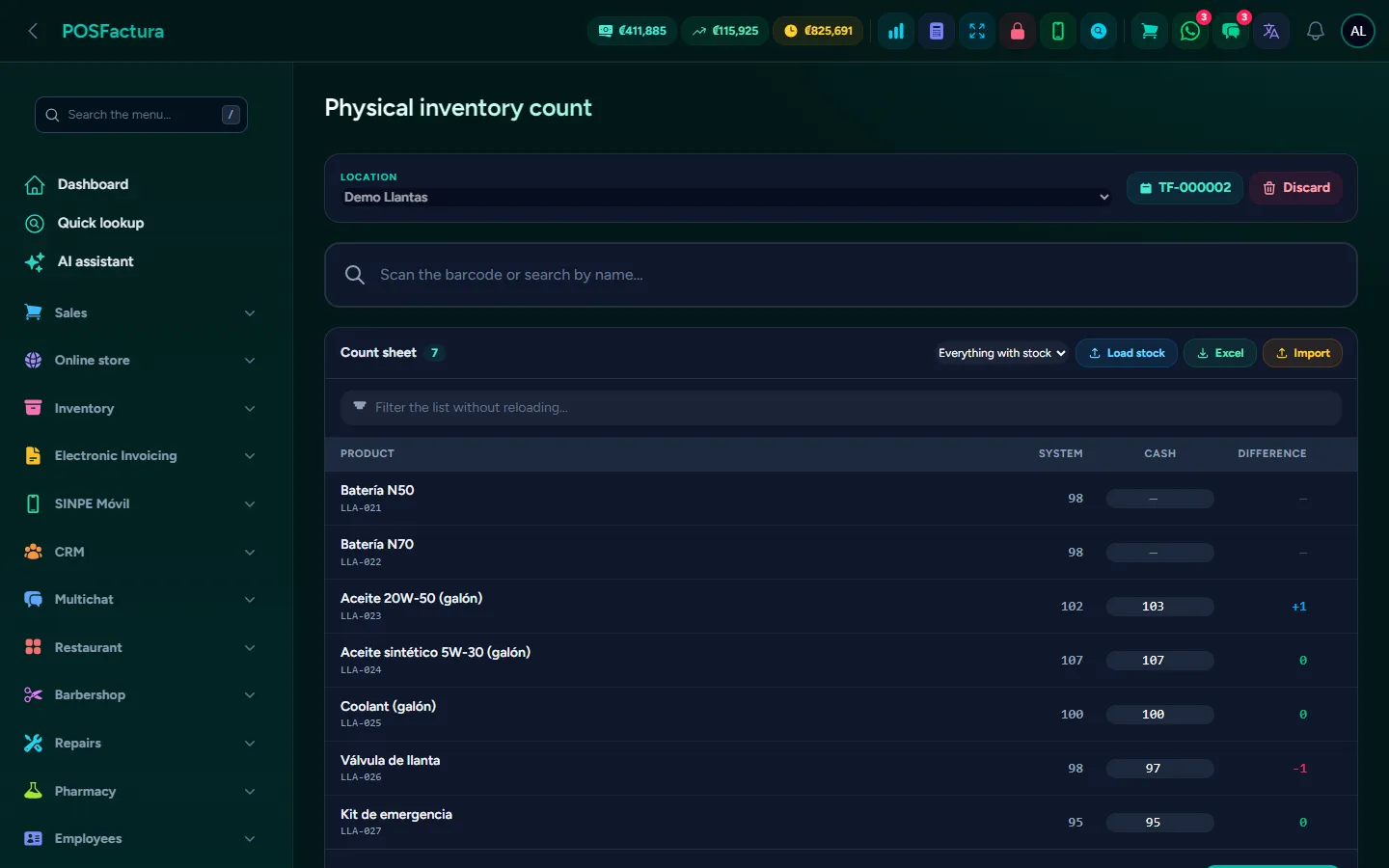Click the cyan quick search icon
Screen dimensions: 1389x868
click(1099, 31)
